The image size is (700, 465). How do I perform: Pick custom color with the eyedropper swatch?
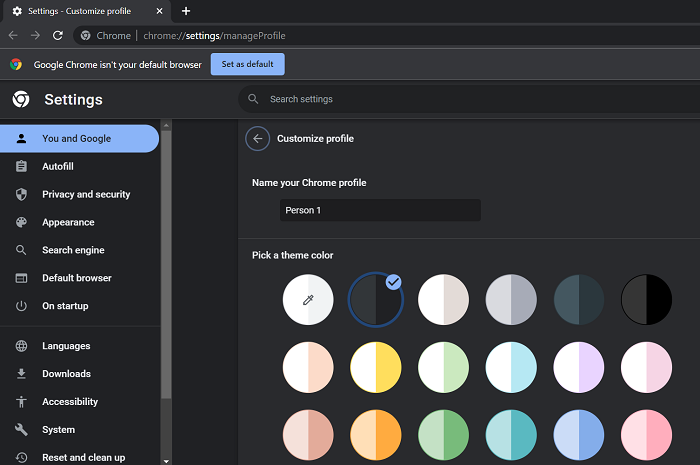click(x=308, y=299)
